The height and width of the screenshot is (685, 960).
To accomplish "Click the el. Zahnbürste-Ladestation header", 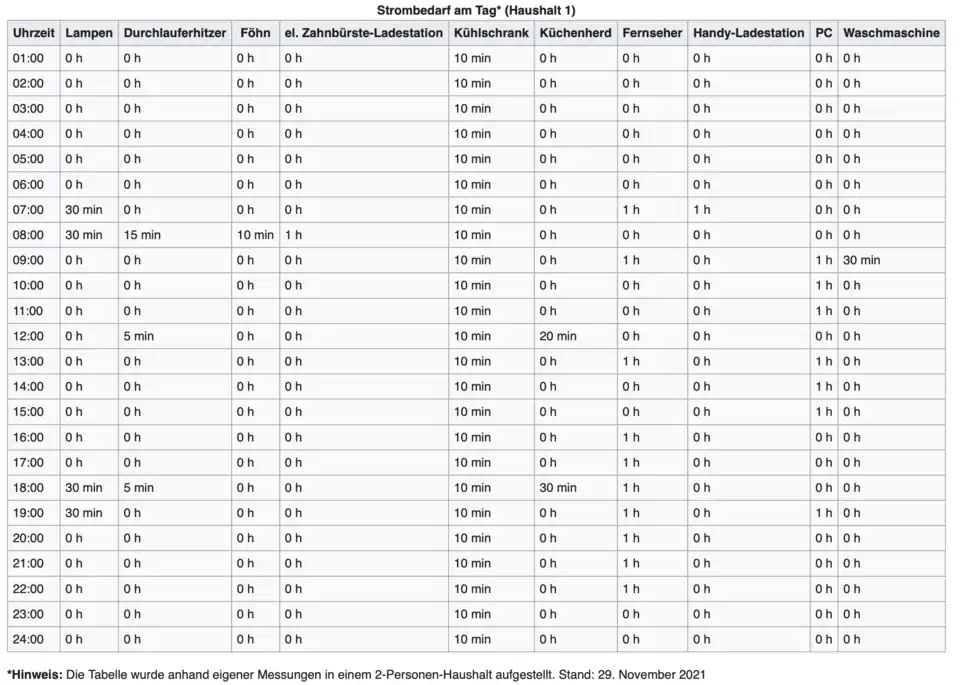I will click(363, 33).
